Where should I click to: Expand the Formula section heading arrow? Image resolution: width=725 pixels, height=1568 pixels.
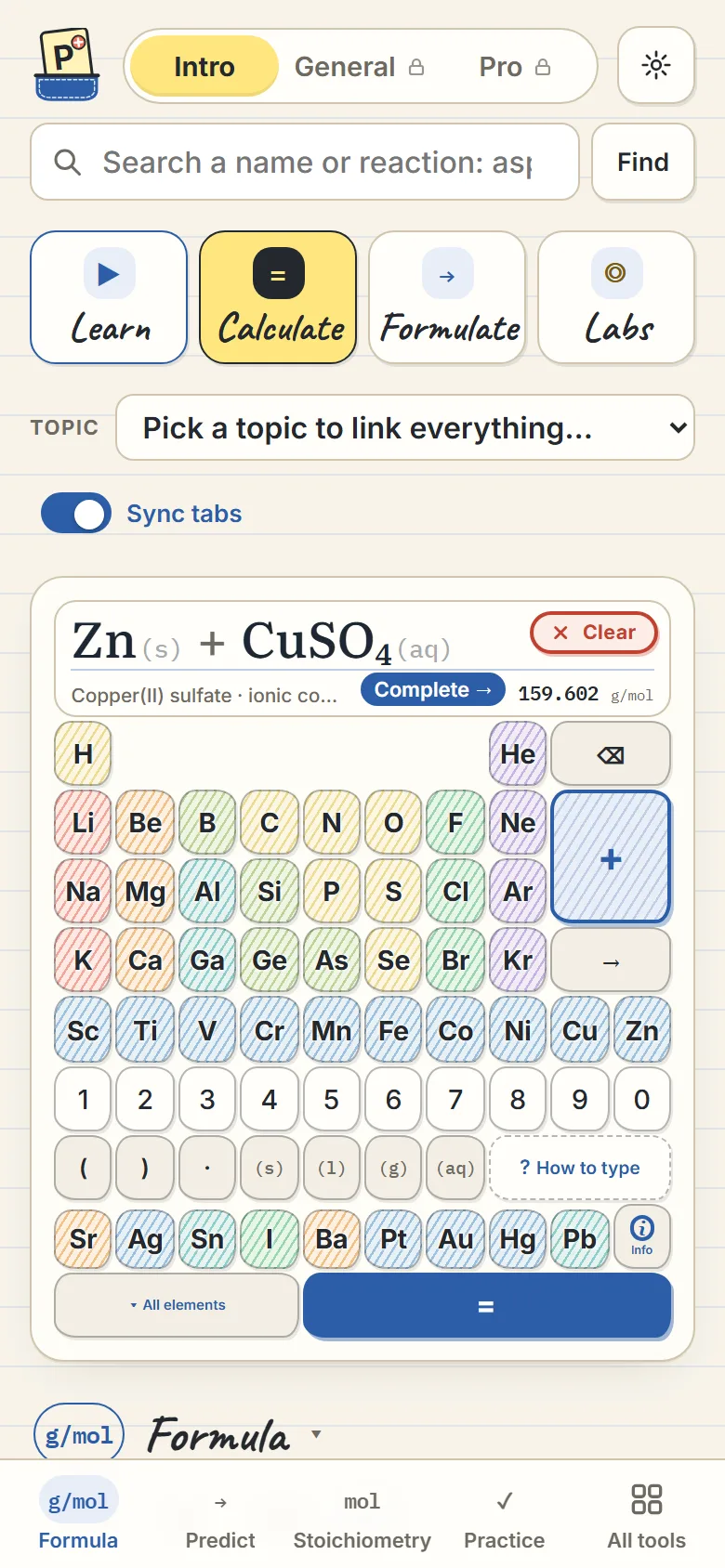tap(316, 1434)
